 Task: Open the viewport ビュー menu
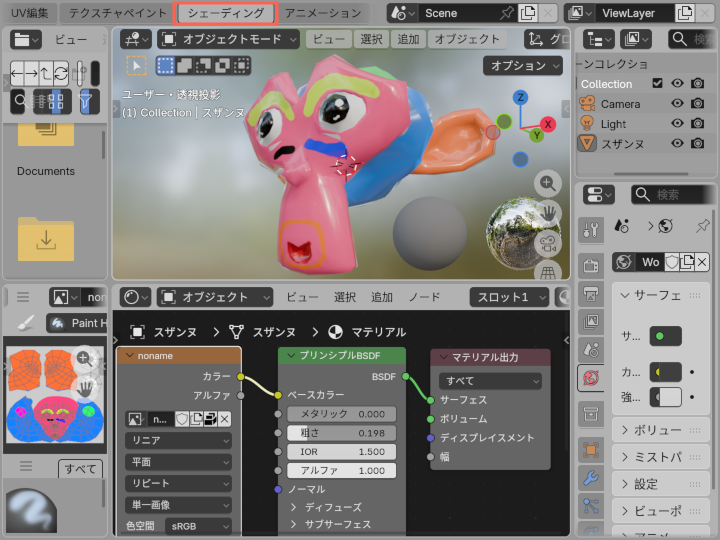coord(329,39)
